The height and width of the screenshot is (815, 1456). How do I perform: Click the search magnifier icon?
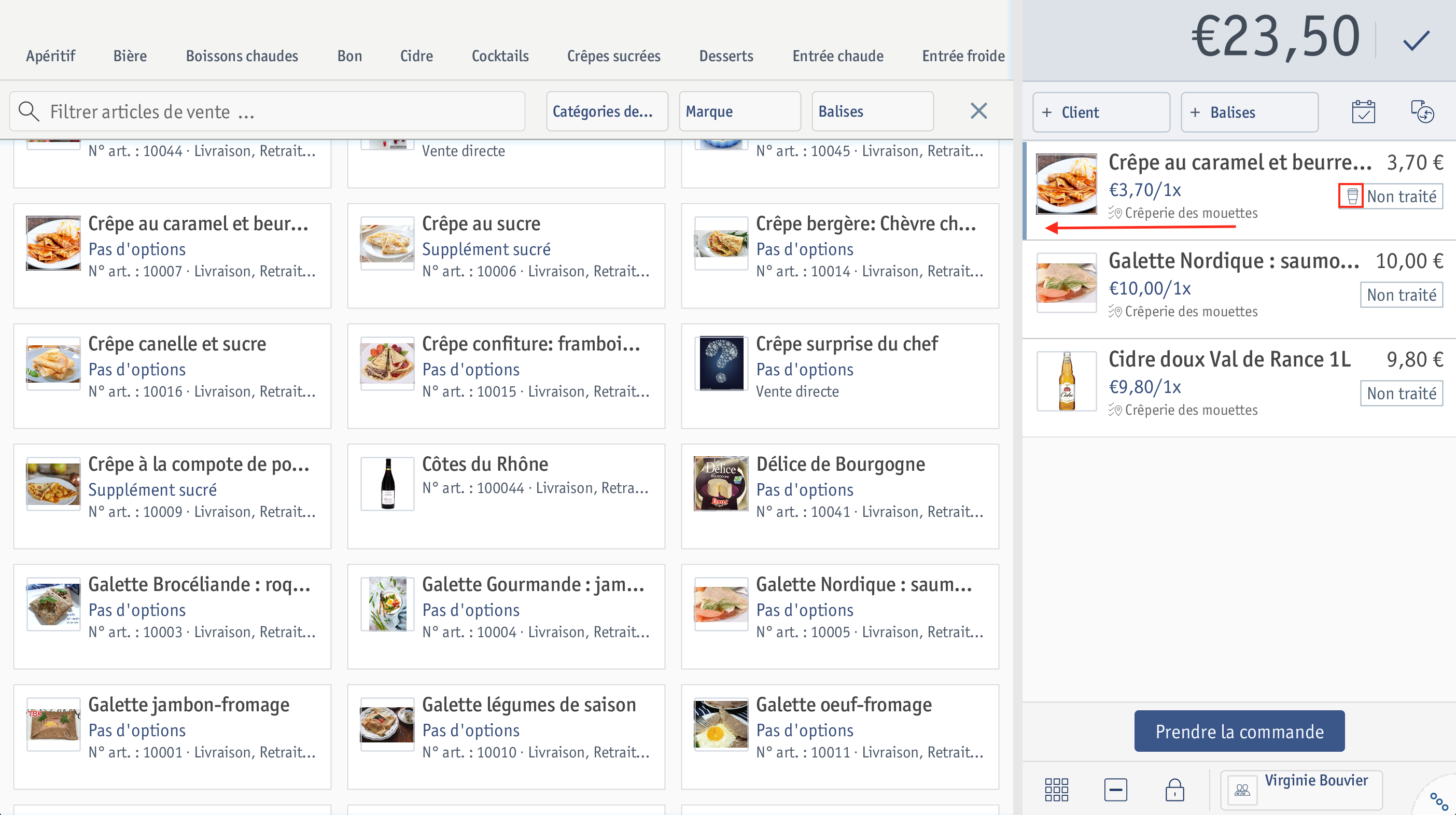click(29, 111)
